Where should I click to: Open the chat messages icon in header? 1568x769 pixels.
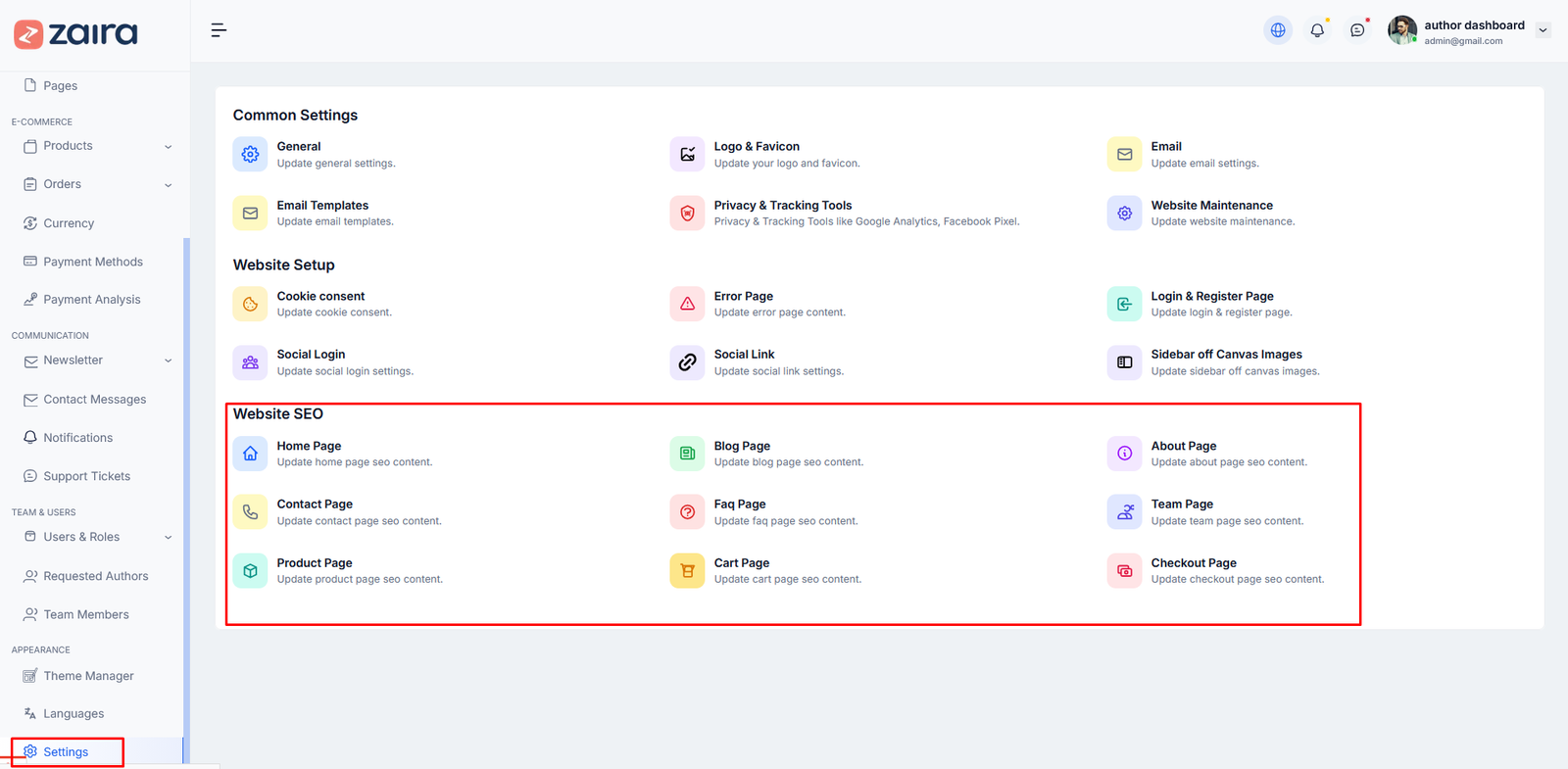(1357, 30)
